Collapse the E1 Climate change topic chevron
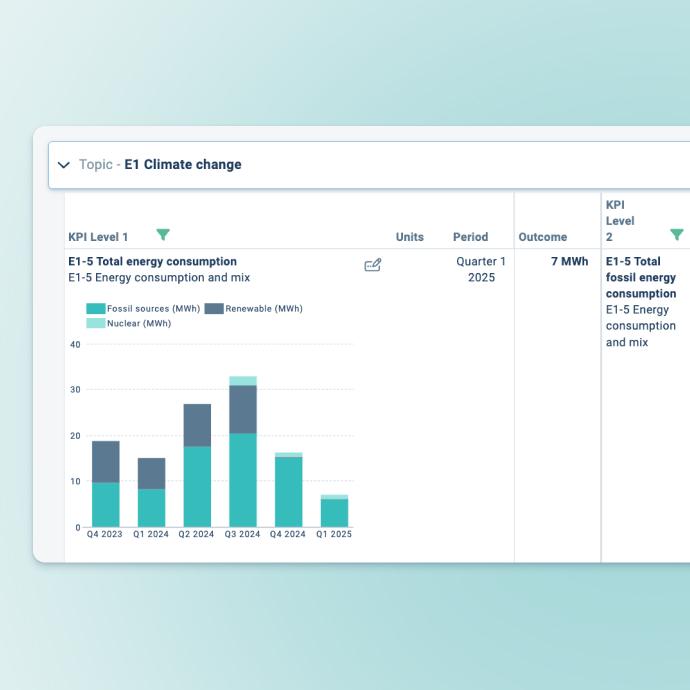Viewport: 690px width, 690px height. 64,165
